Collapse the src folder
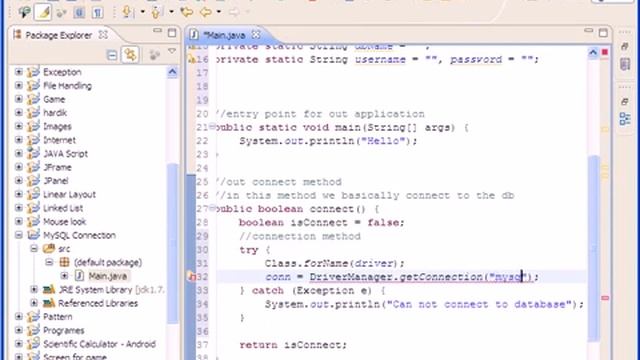This screenshot has height=360, width=640. point(34,249)
